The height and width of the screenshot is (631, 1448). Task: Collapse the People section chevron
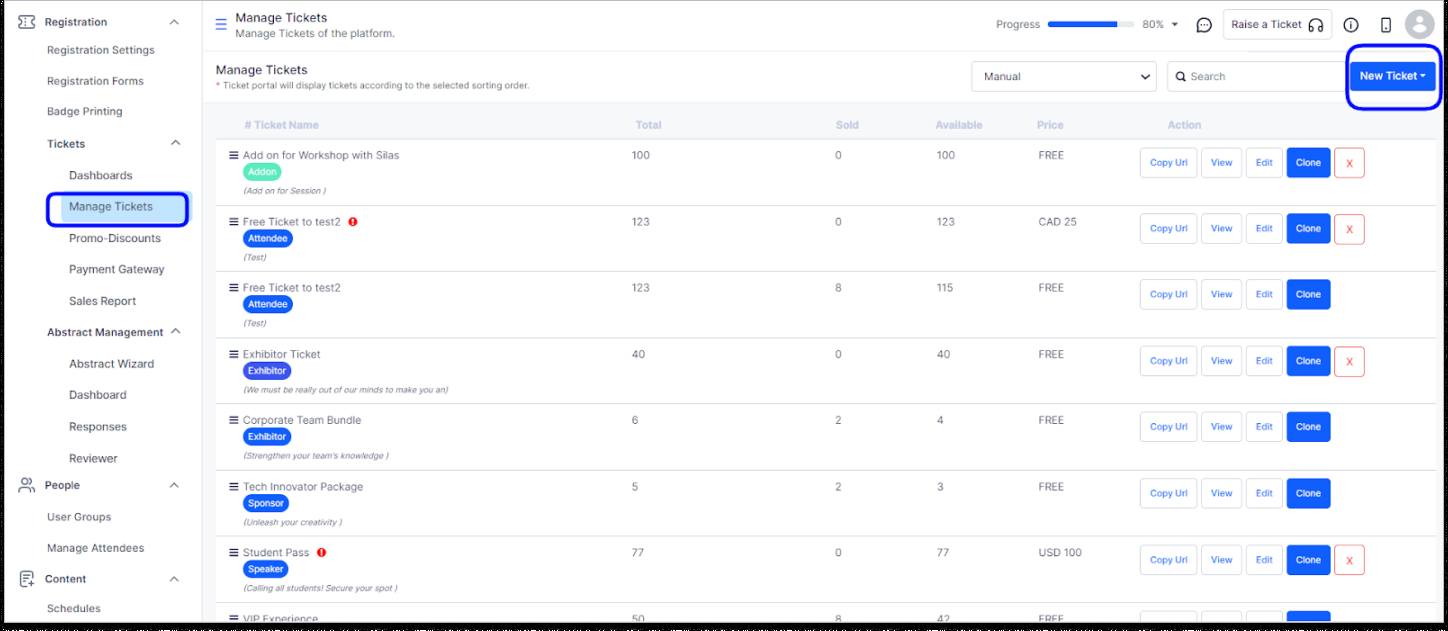coord(174,485)
